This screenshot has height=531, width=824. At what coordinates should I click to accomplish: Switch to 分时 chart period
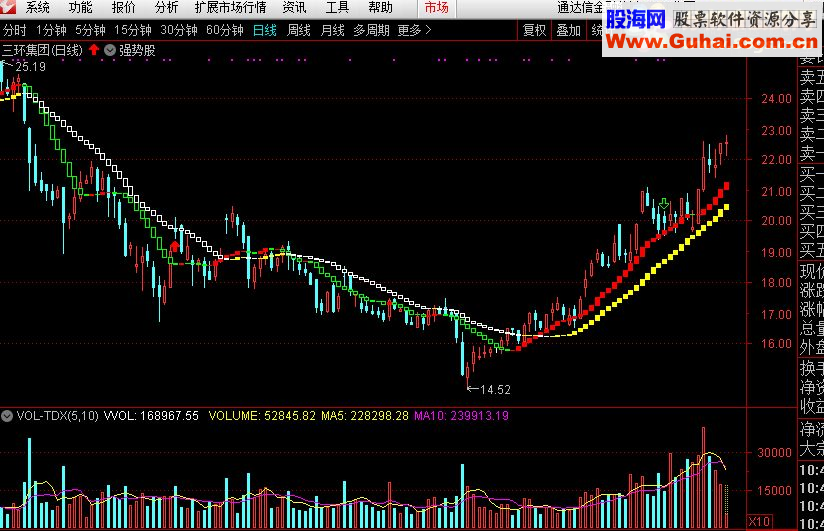tap(14, 30)
